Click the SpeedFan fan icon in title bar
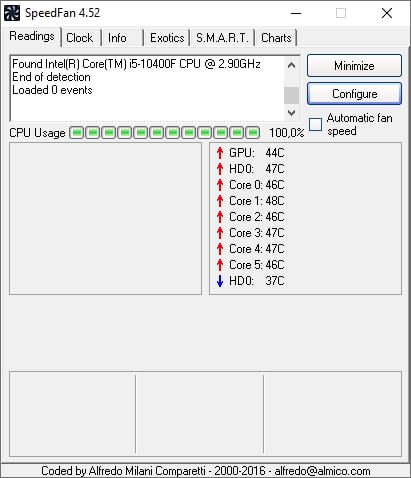 coord(12,13)
